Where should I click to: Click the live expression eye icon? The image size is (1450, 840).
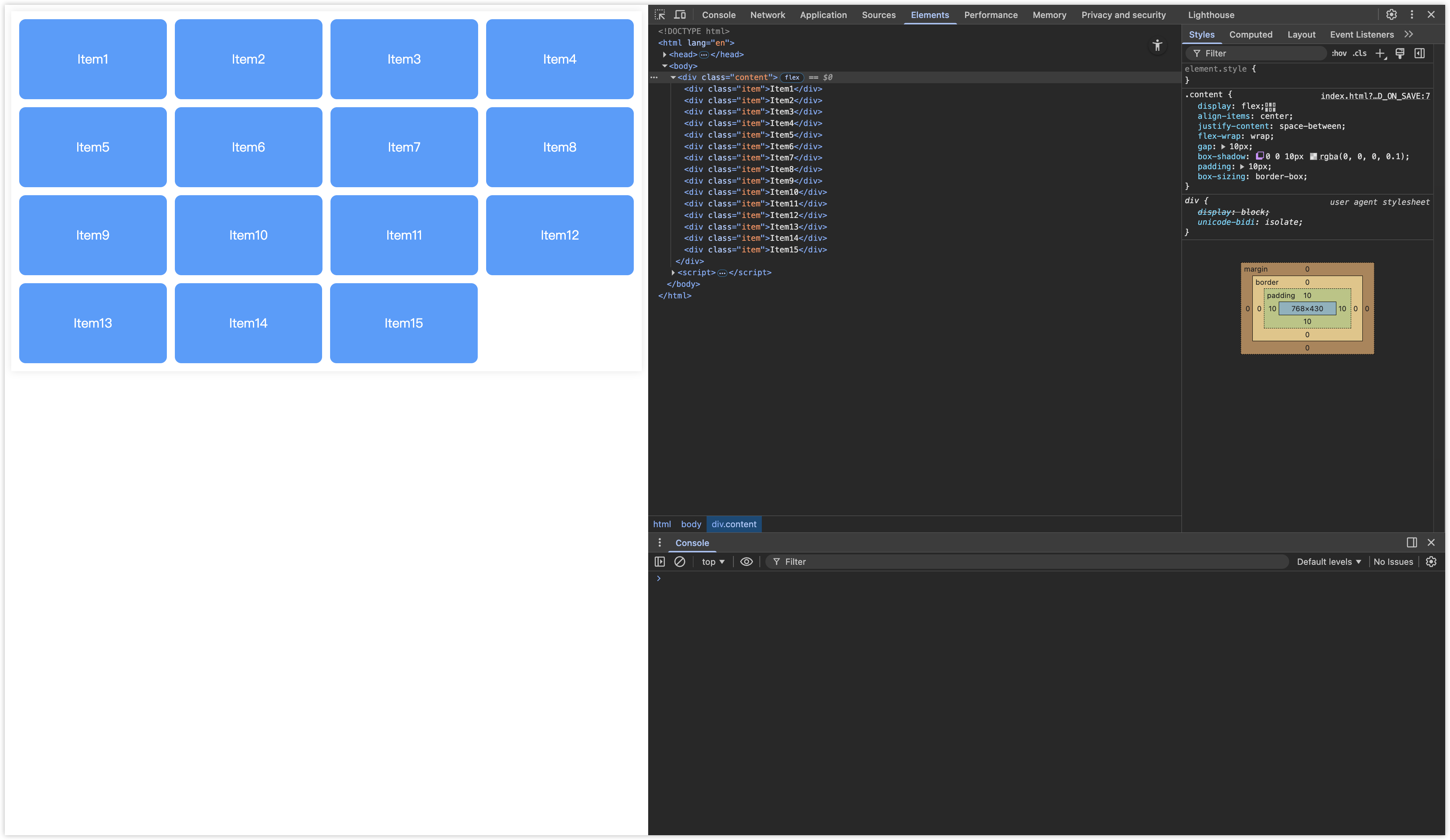pyautogui.click(x=746, y=562)
